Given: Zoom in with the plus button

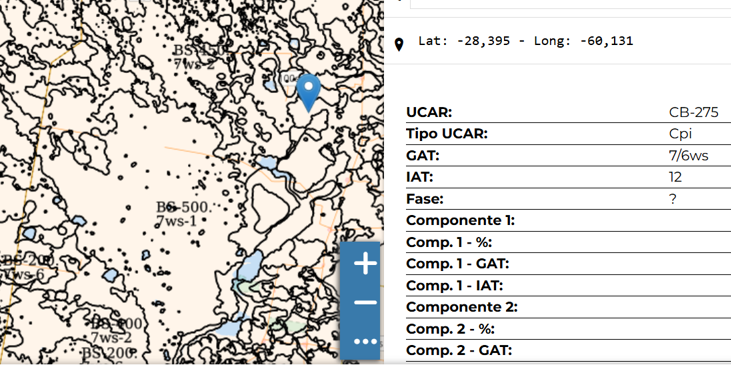Looking at the screenshot, I should coord(366,264).
